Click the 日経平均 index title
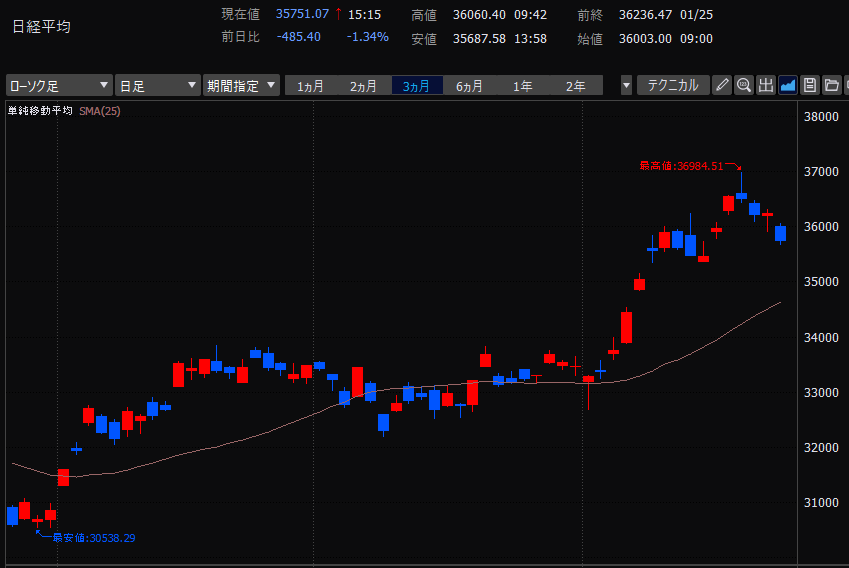 (42, 27)
